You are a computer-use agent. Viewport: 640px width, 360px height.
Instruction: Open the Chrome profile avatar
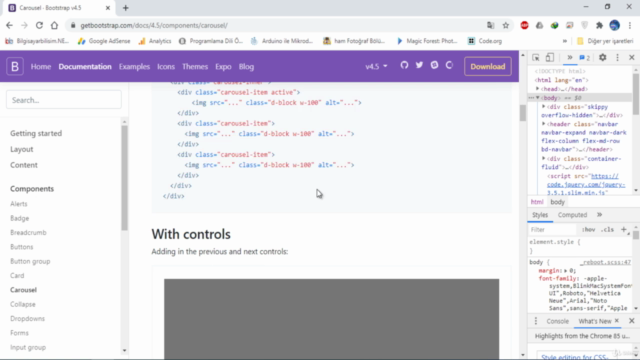615,25
